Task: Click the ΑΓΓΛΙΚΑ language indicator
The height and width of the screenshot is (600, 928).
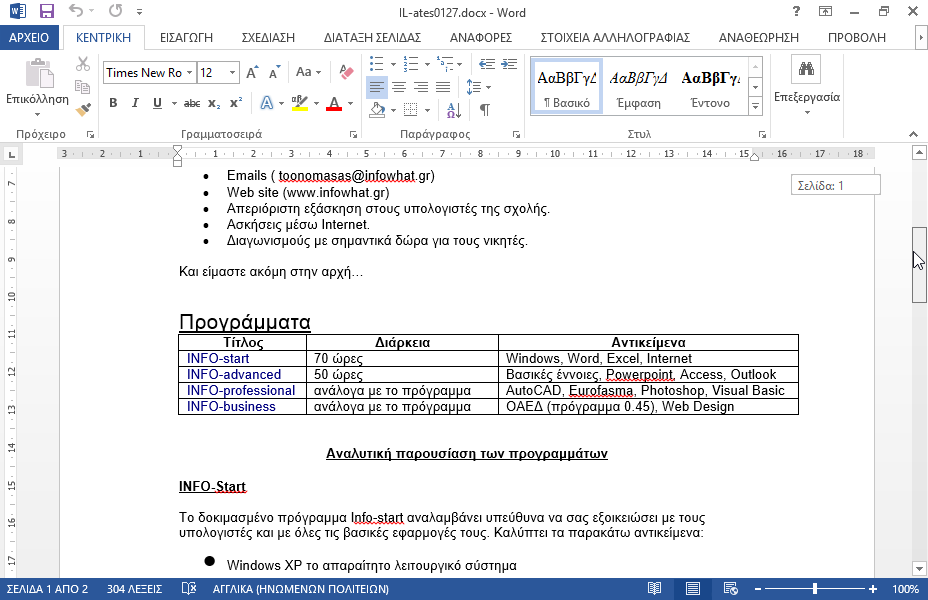Action: [x=301, y=589]
